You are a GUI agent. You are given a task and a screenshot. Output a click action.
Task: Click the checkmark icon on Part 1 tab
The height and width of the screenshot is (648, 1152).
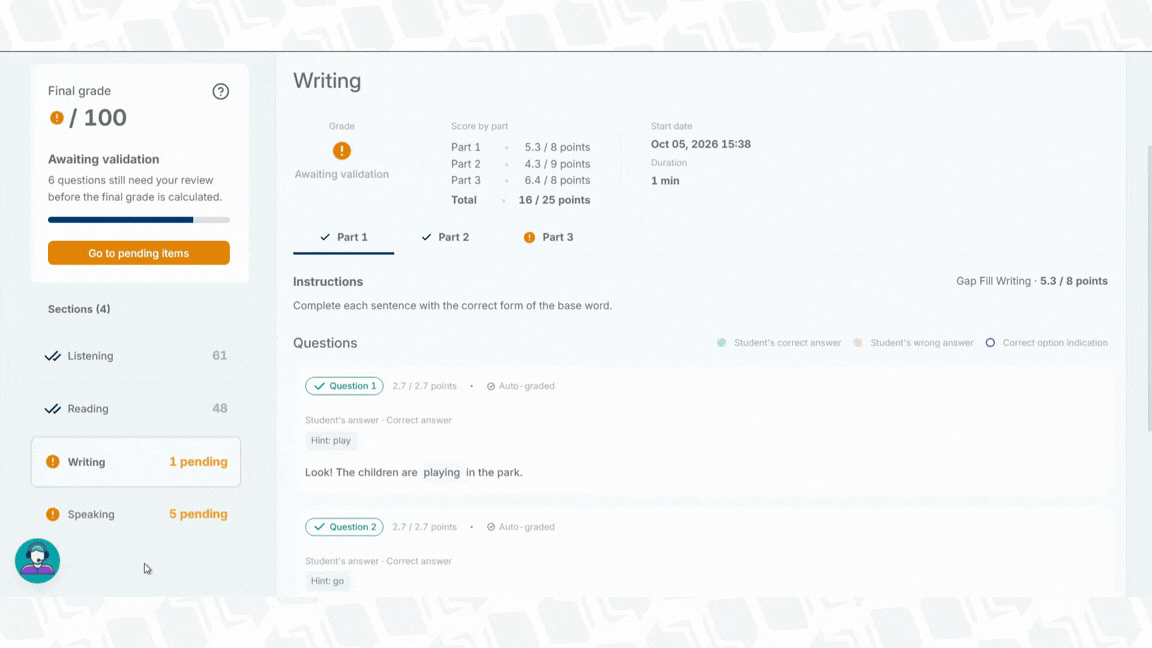325,237
